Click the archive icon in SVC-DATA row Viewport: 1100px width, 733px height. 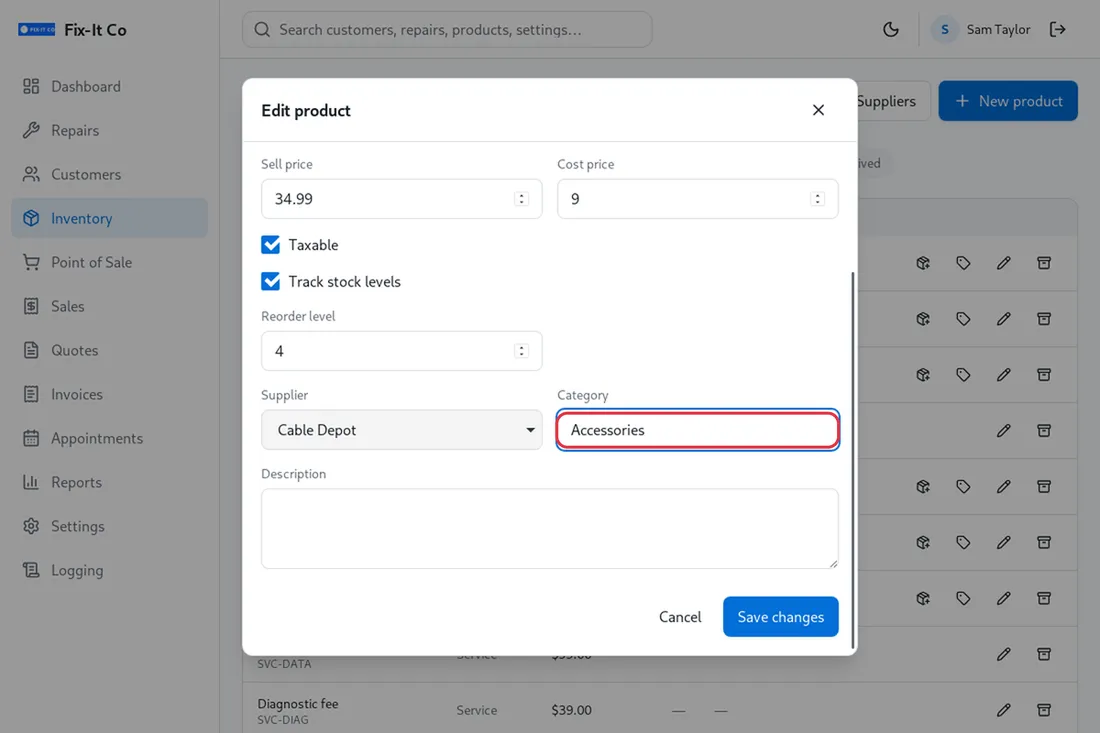(1044, 654)
